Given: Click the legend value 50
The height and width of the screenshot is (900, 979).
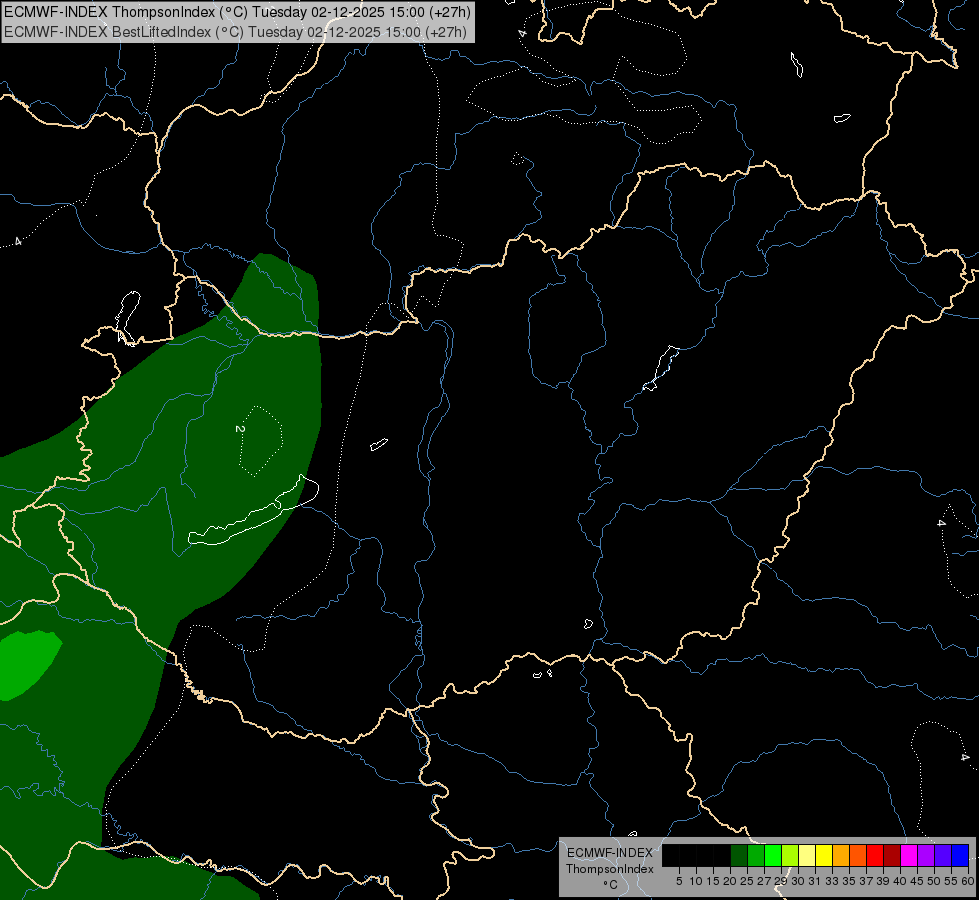Looking at the screenshot, I should tap(934, 881).
